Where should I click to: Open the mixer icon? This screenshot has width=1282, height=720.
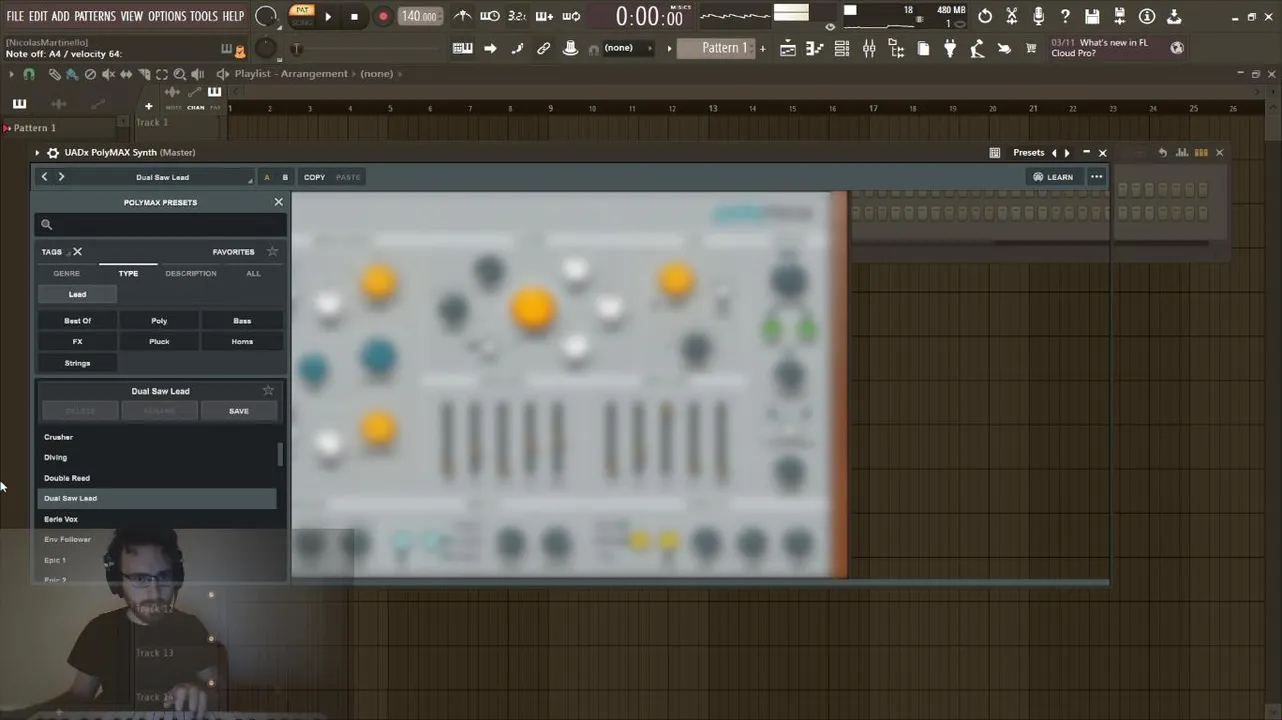(x=869, y=48)
